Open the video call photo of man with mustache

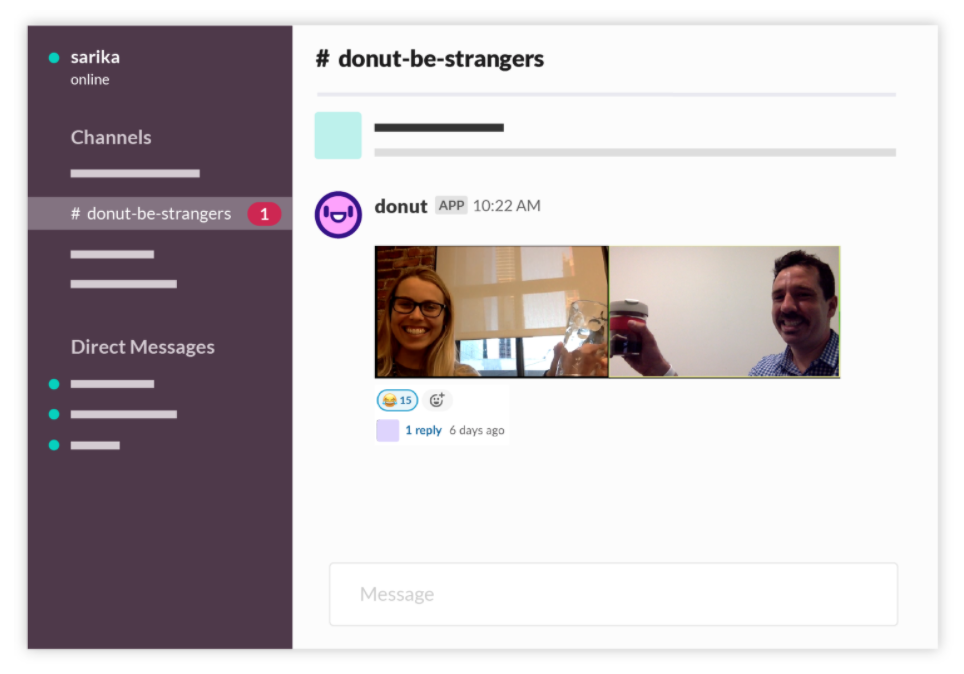[x=724, y=312]
